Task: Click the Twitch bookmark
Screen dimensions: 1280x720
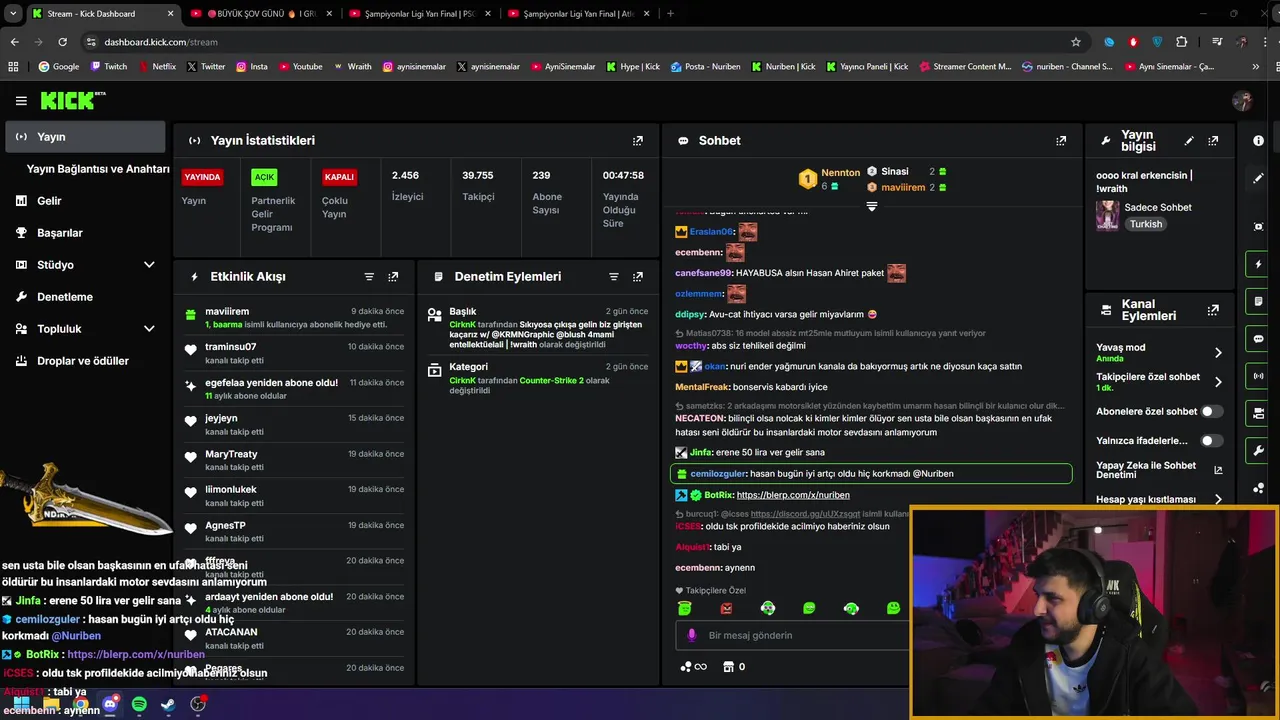Action: coord(109,67)
